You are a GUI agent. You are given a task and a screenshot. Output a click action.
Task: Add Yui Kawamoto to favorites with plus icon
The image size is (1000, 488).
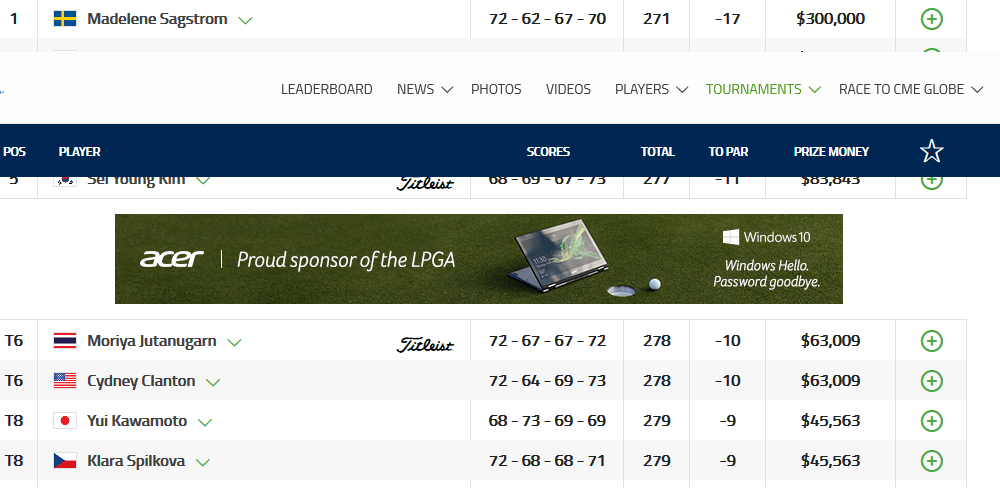click(932, 421)
